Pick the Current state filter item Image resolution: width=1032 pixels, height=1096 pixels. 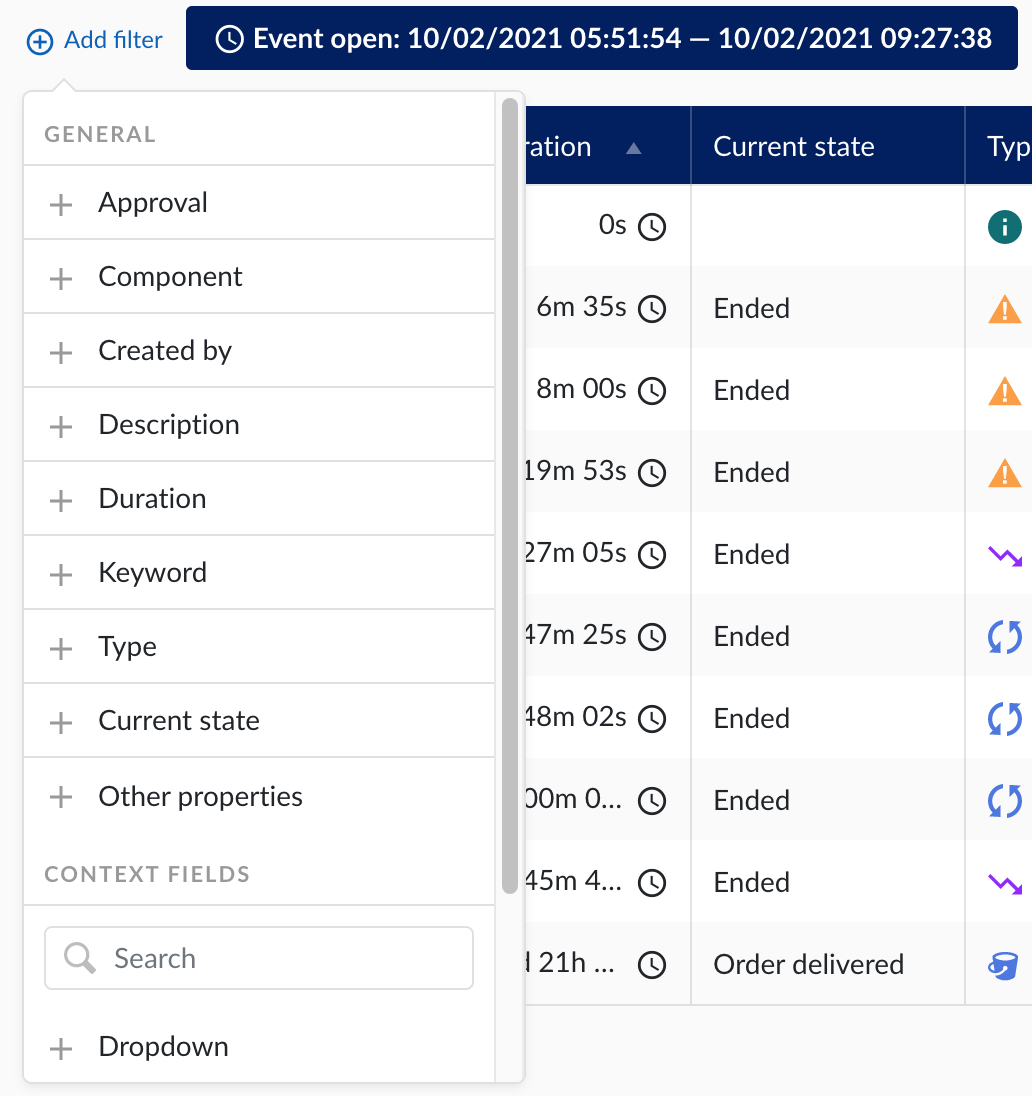coord(178,721)
